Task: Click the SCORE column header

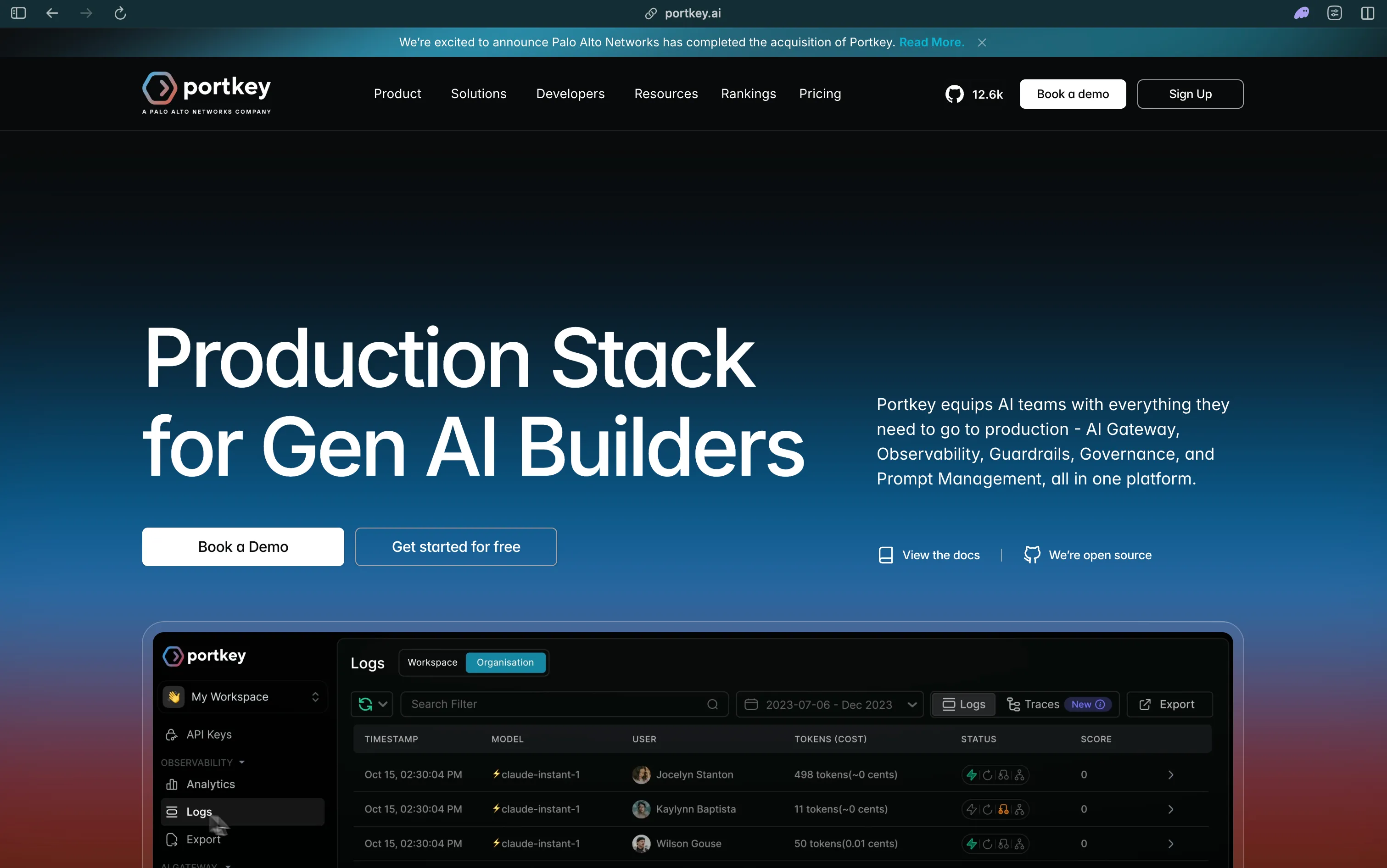Action: pos(1096,740)
